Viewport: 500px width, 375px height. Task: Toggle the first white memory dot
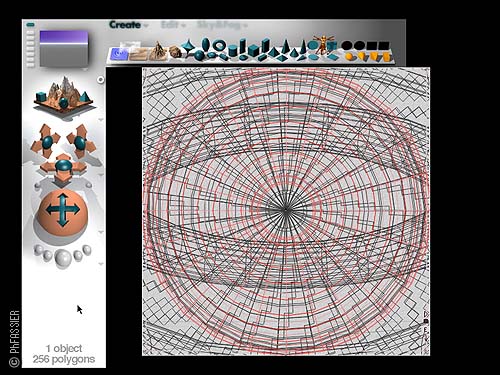tap(30, 32)
